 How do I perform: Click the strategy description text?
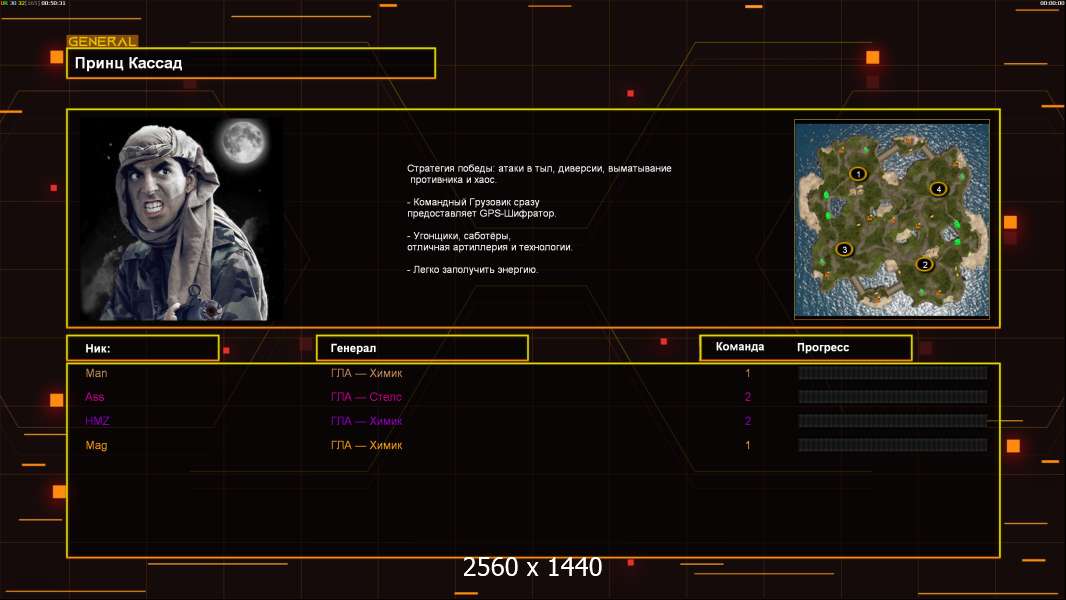[539, 219]
